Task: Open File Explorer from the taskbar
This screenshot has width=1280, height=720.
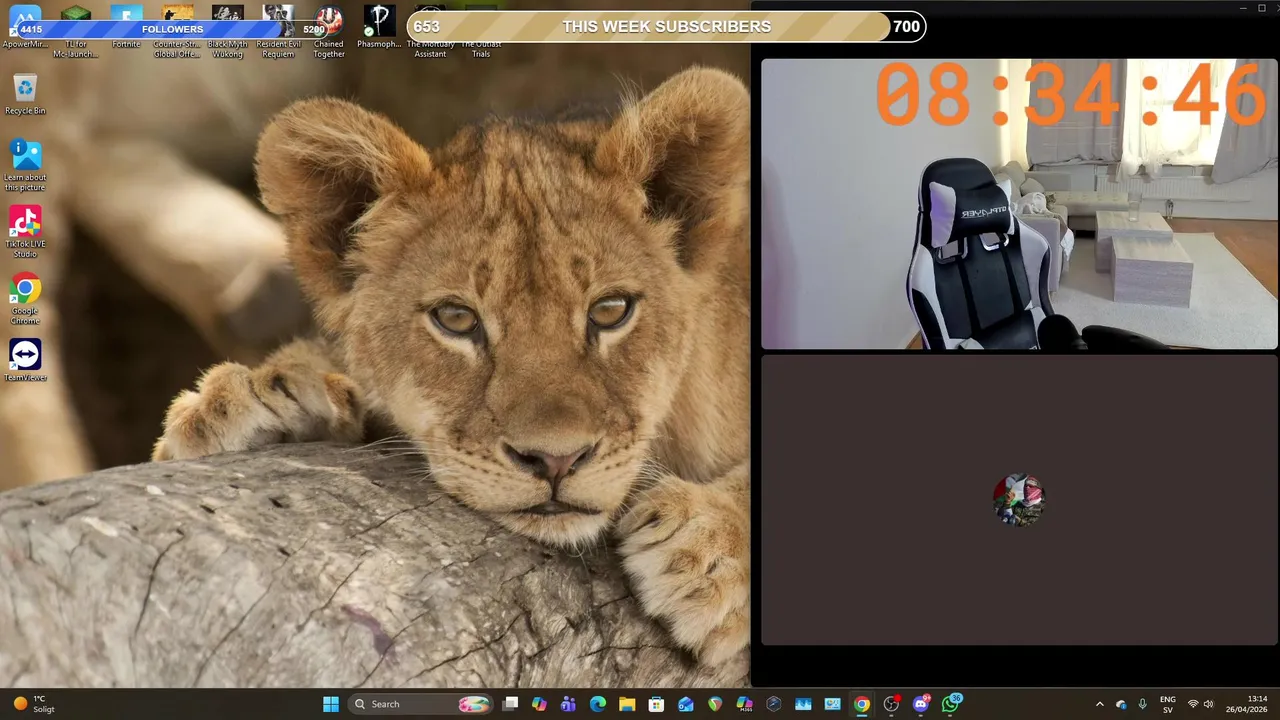Action: (627, 704)
